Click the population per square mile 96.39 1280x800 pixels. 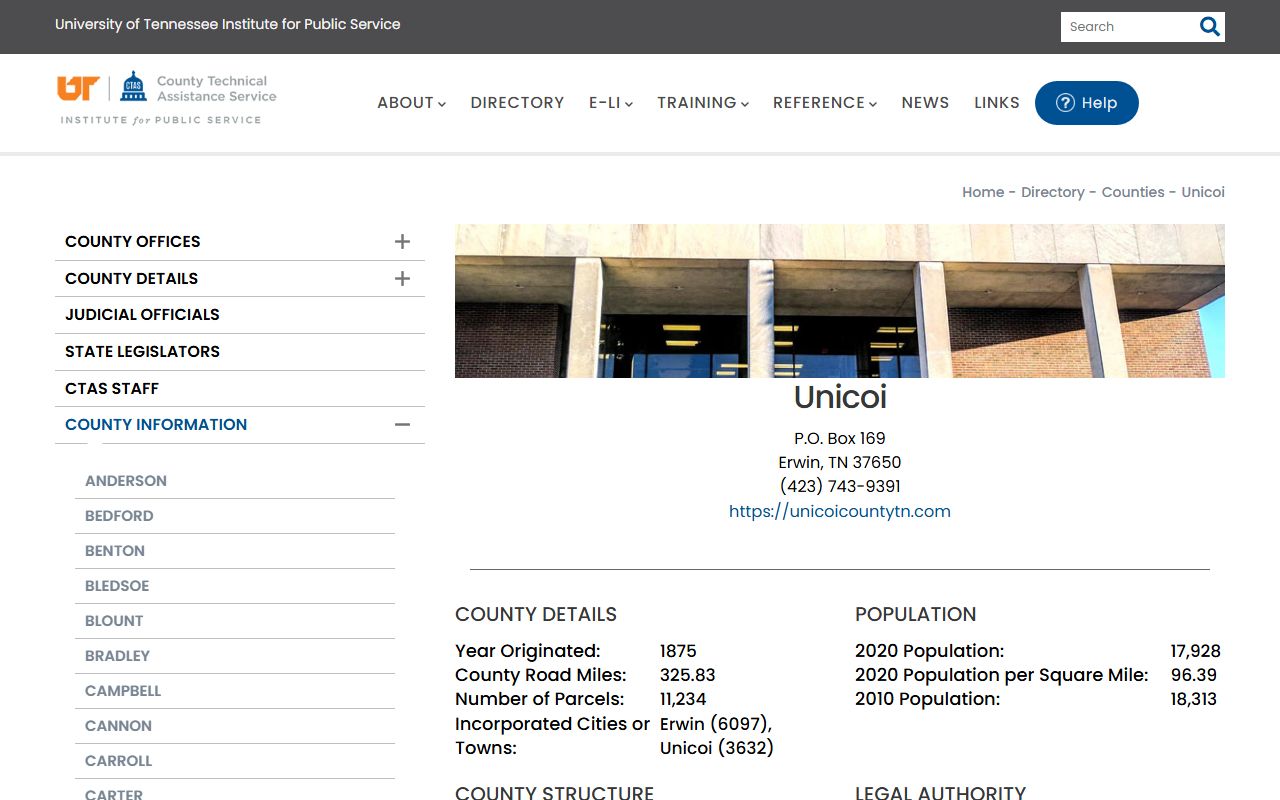tap(1194, 675)
